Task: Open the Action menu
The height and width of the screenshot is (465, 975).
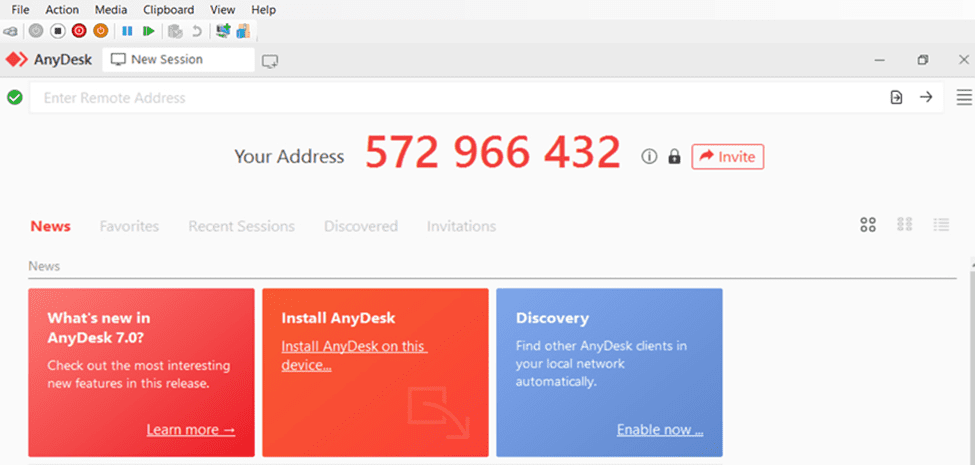Action: (62, 10)
